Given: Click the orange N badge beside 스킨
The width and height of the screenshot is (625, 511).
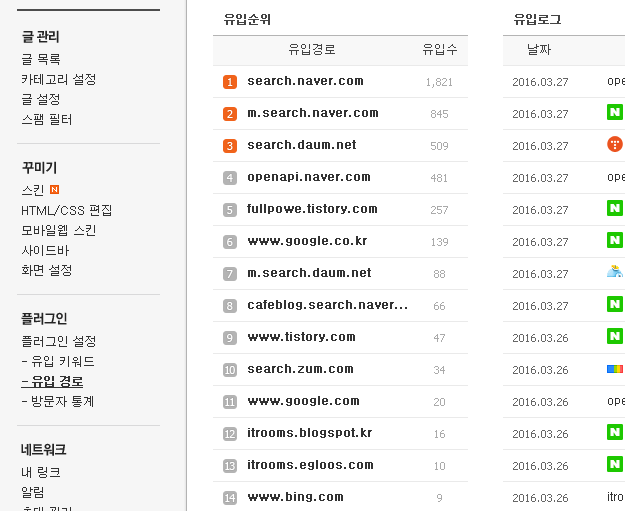Looking at the screenshot, I should [x=54, y=190].
